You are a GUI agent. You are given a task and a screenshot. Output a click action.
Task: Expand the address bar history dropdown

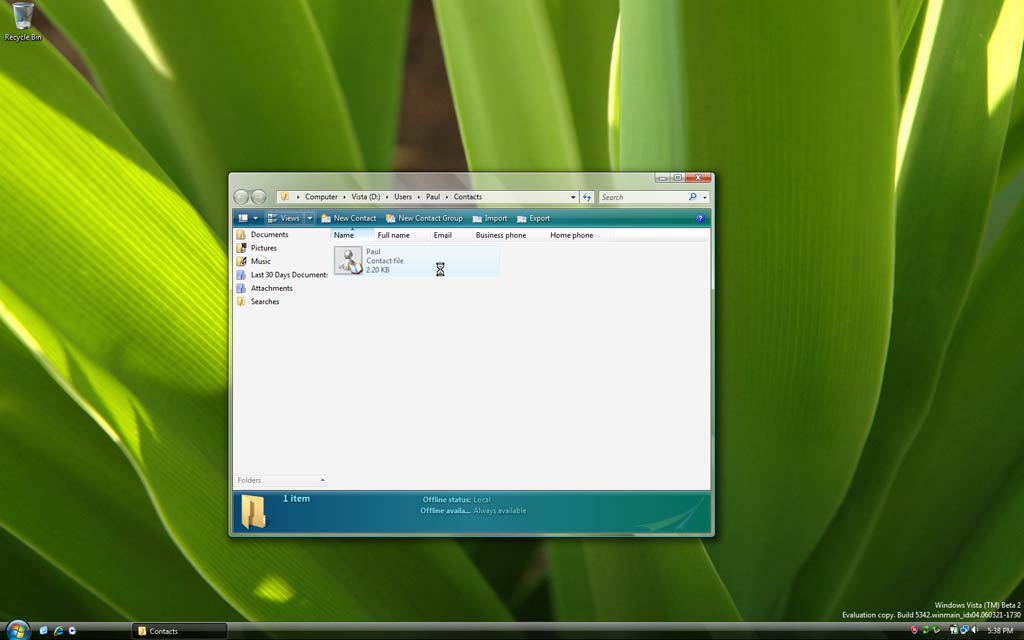point(573,197)
